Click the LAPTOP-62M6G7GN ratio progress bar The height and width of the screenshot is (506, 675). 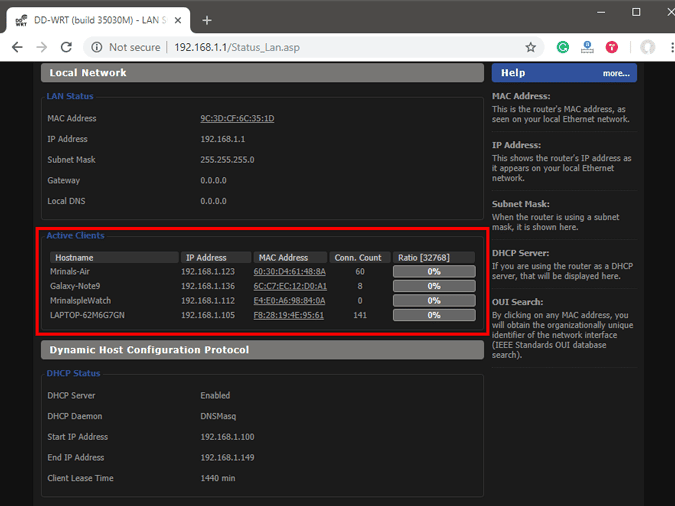[x=434, y=315]
